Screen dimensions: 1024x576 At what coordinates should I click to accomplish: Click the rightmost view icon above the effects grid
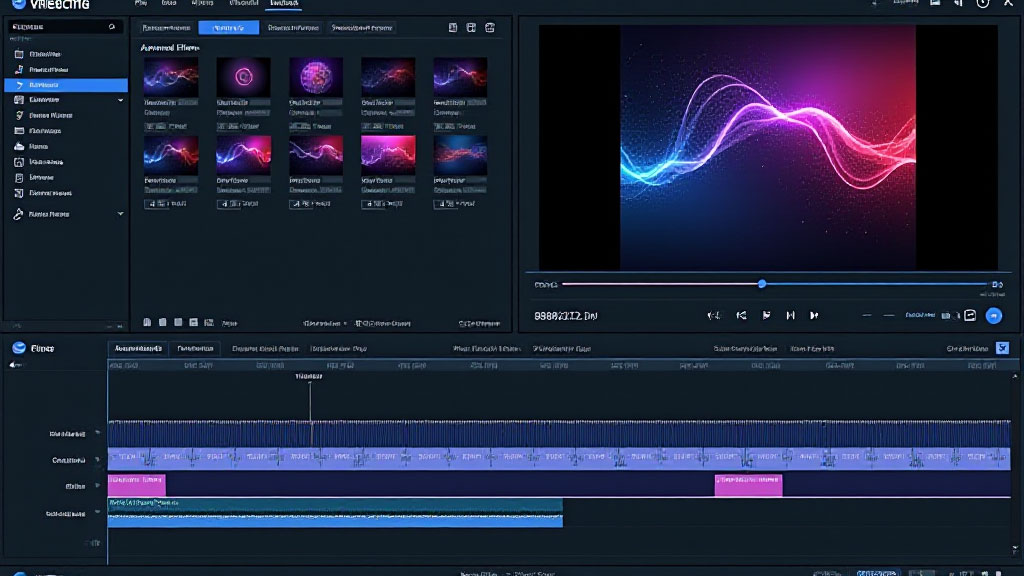489,28
